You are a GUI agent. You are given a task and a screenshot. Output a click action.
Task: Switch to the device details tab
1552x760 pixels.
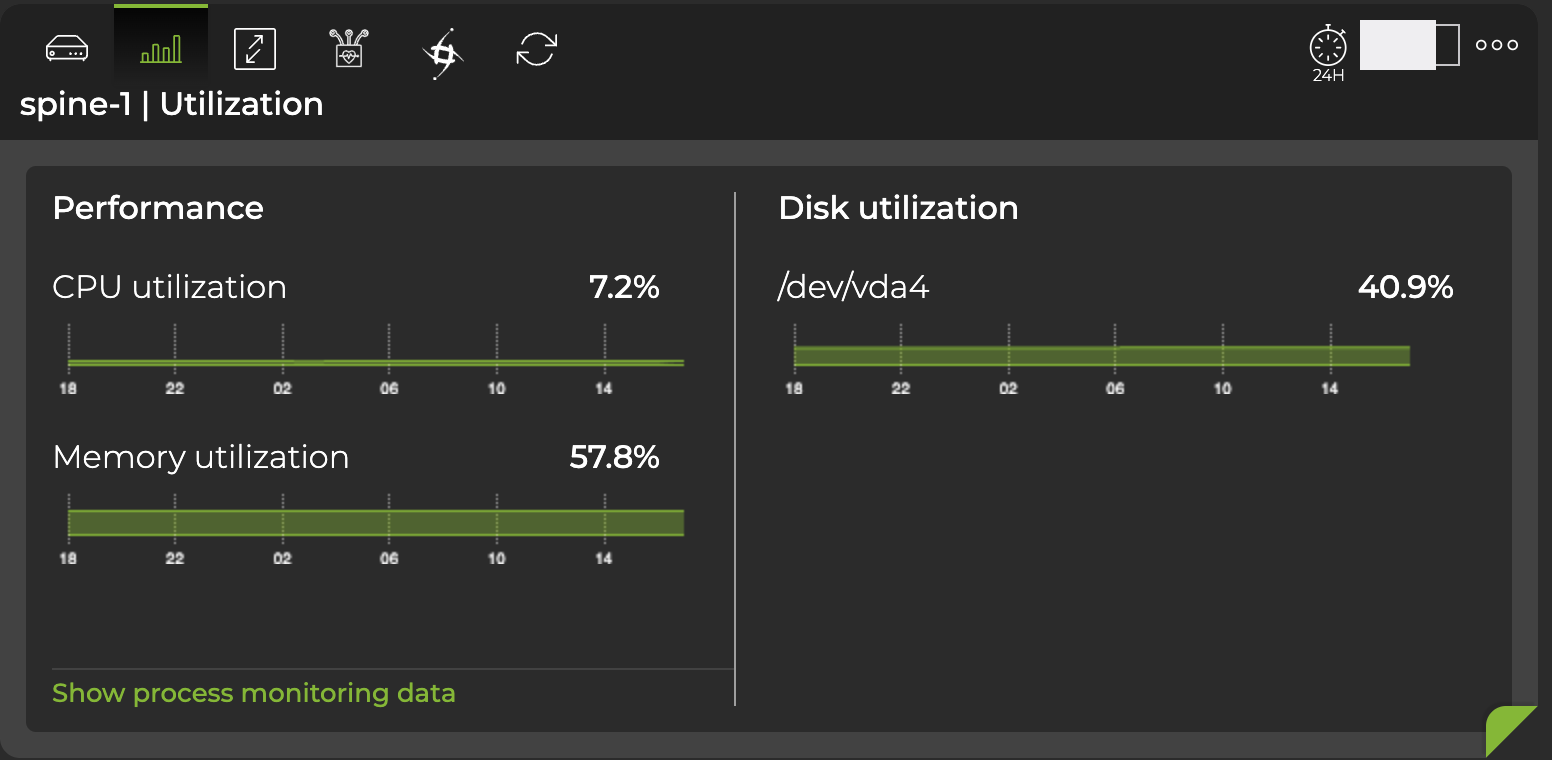66,46
